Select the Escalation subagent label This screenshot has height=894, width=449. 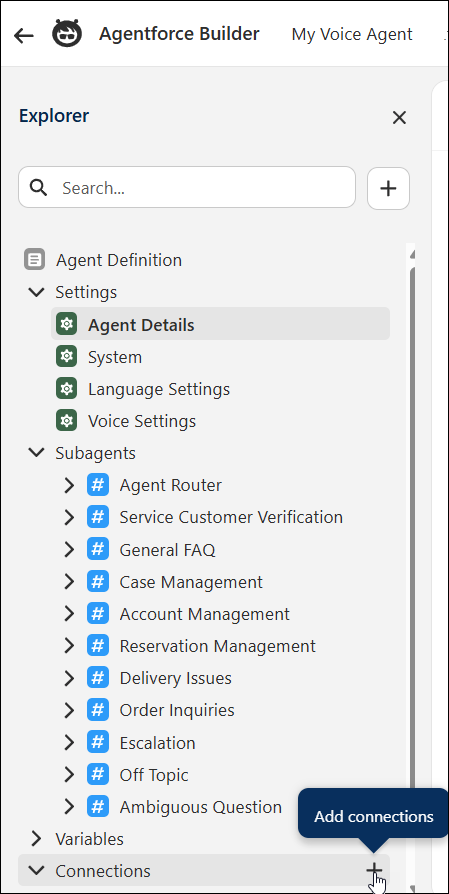157,743
